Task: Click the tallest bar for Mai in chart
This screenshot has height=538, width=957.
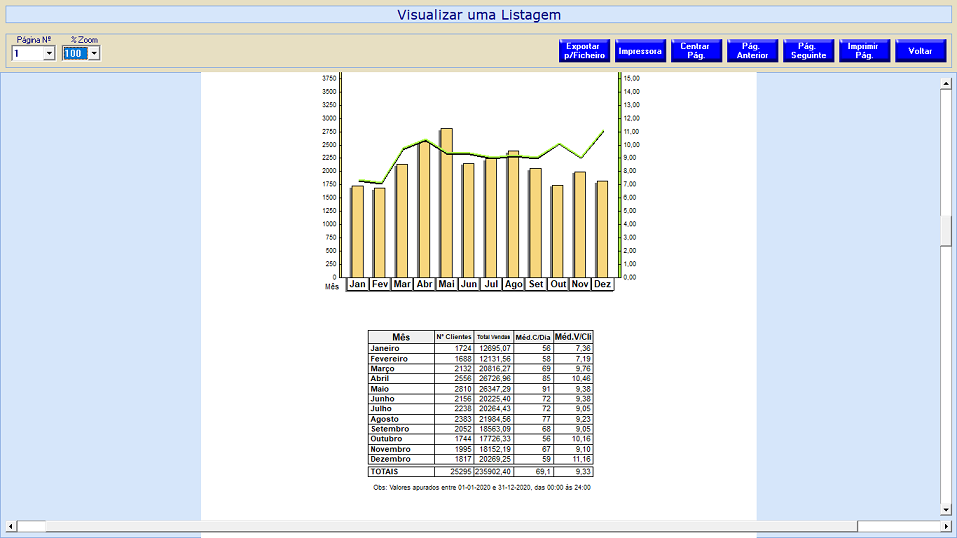Action: pos(446,202)
